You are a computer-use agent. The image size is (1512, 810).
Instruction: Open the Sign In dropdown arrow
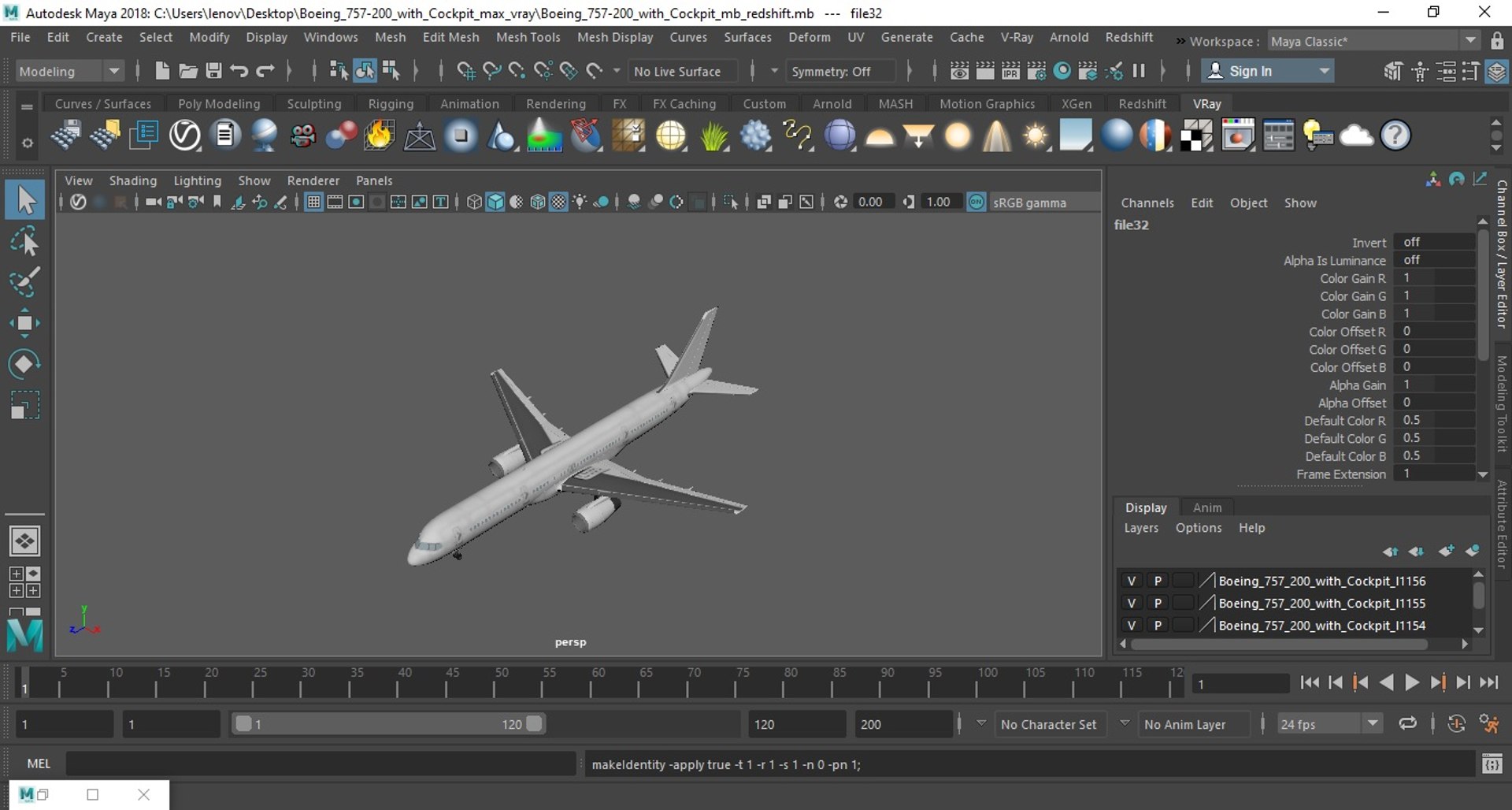[1325, 71]
